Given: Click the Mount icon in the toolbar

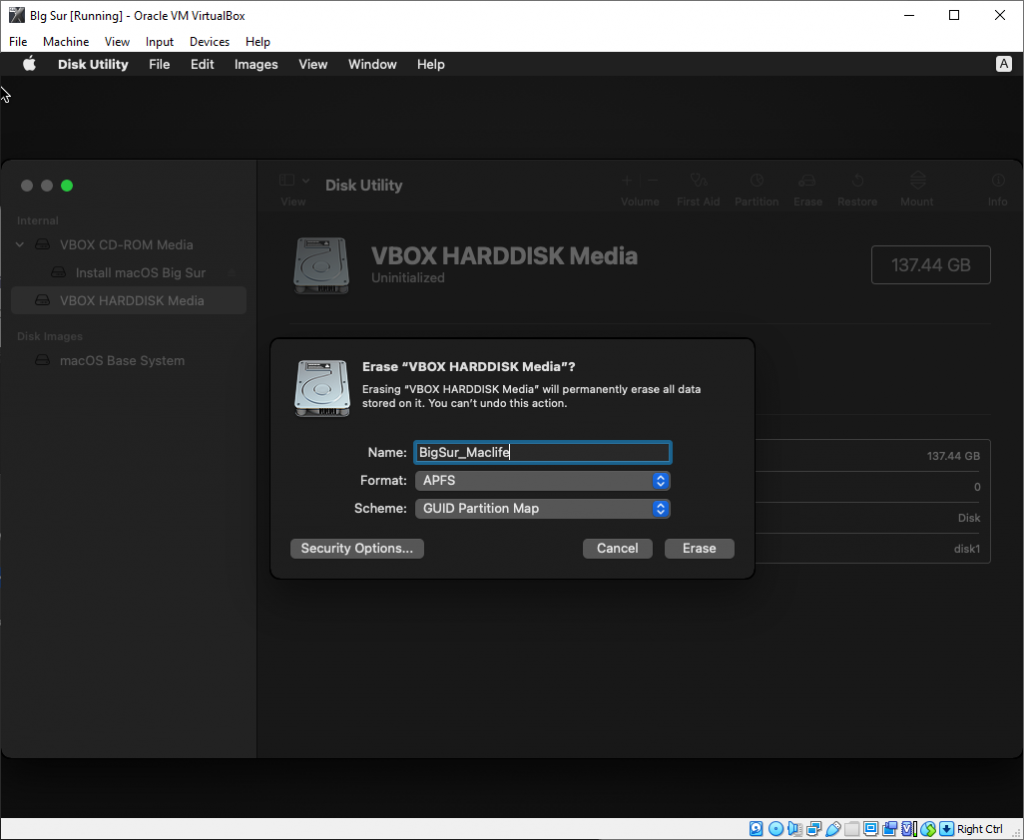Looking at the screenshot, I should click(x=916, y=188).
